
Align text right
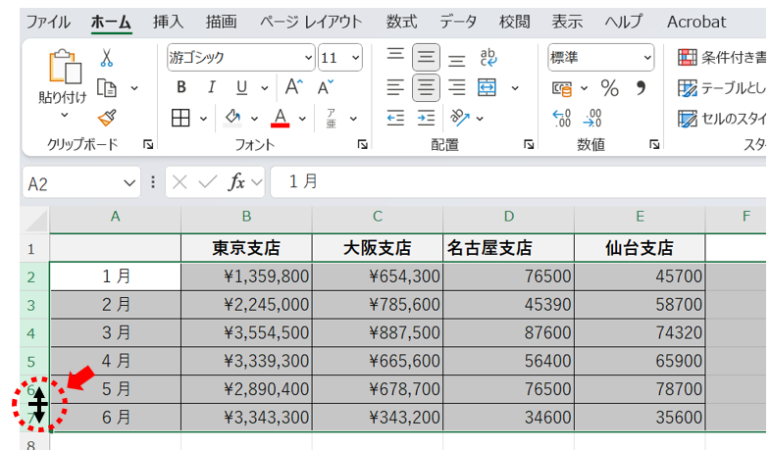click(x=456, y=87)
